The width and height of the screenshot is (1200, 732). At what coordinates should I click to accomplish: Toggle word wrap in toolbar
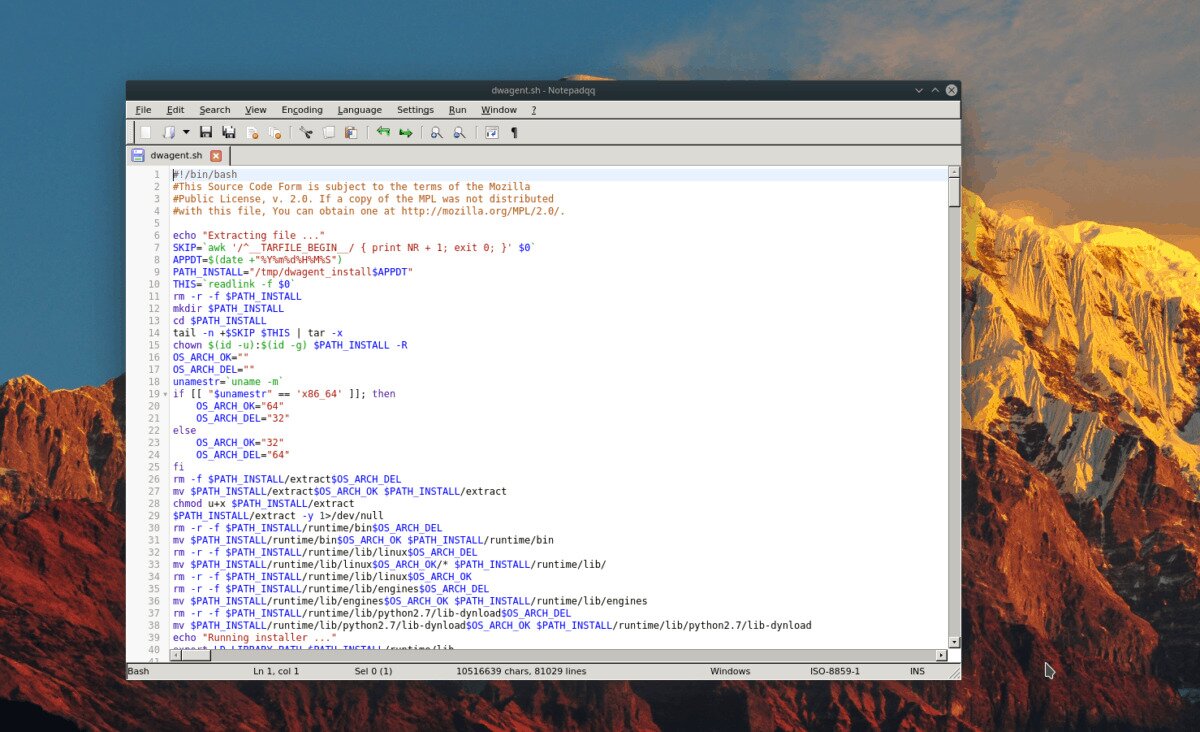(492, 132)
